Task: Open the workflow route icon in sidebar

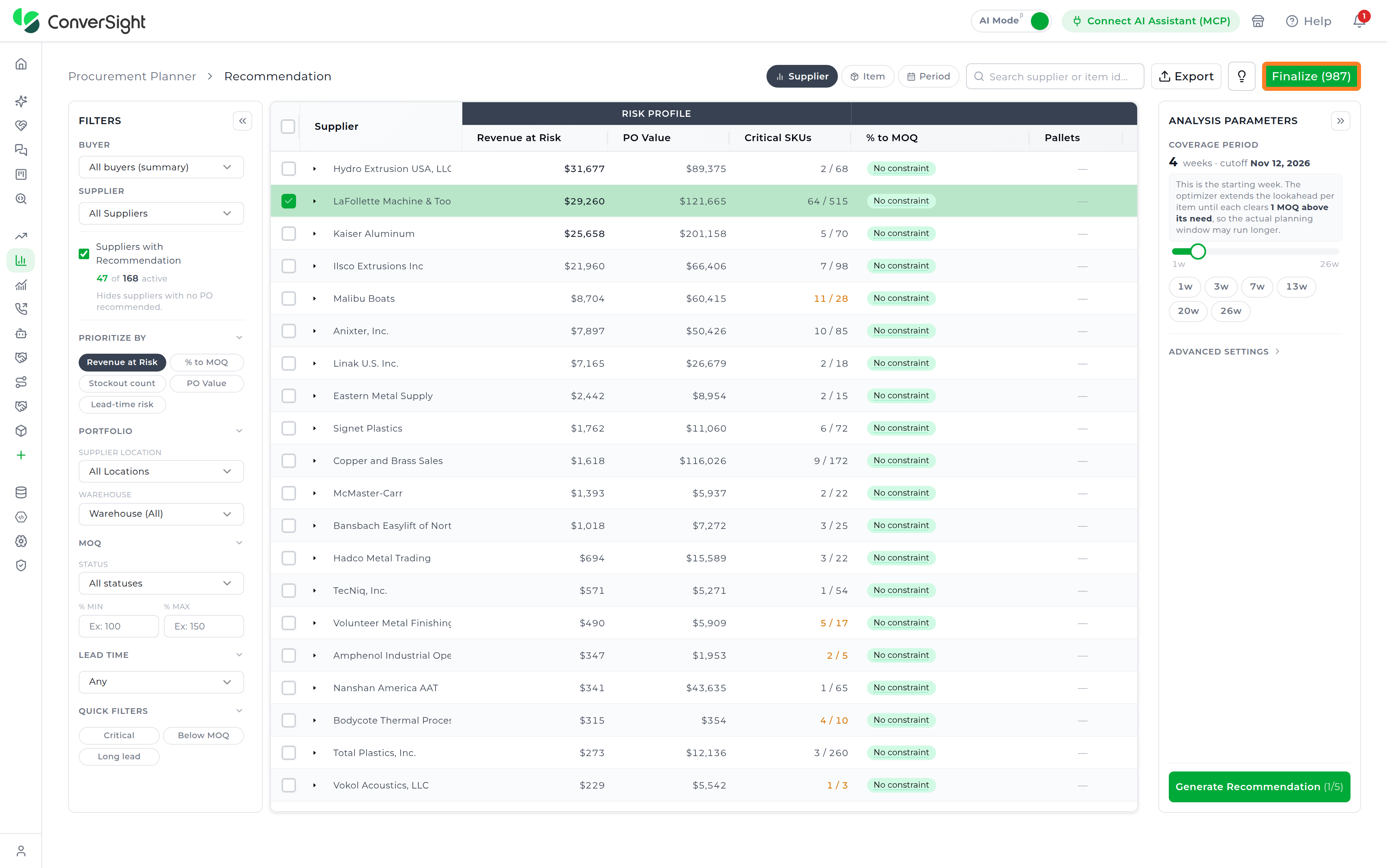Action: 21,382
